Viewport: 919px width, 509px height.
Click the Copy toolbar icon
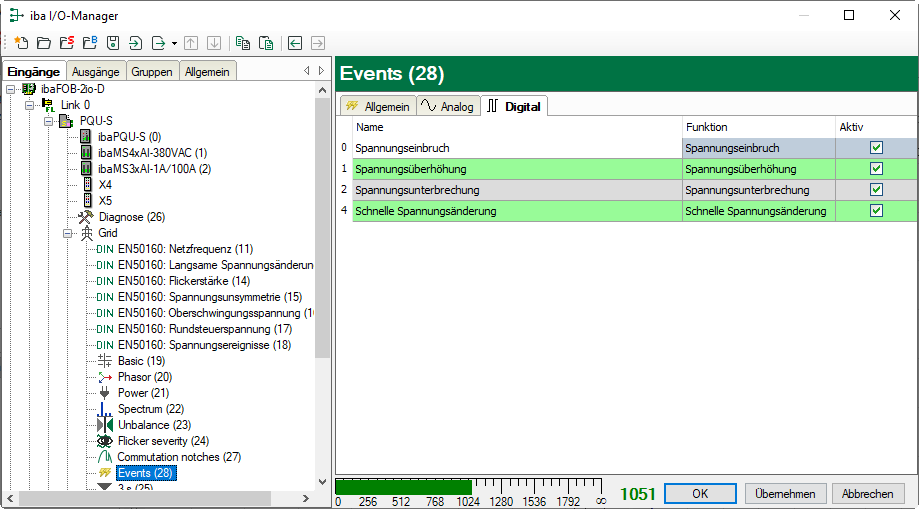coord(243,43)
